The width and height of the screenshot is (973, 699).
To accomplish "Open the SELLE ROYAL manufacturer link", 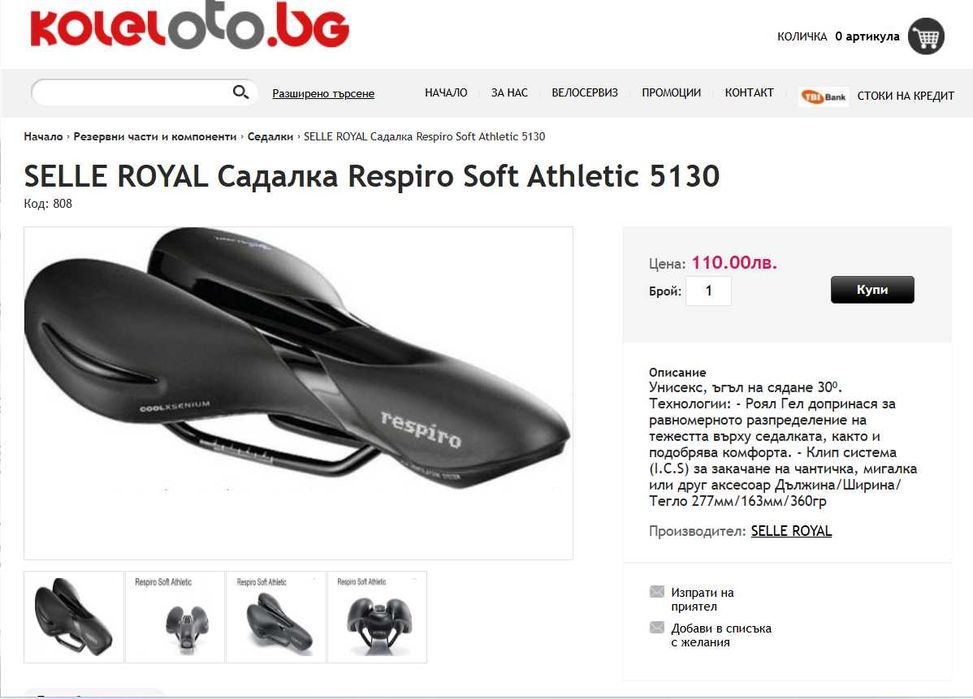I will (x=791, y=531).
